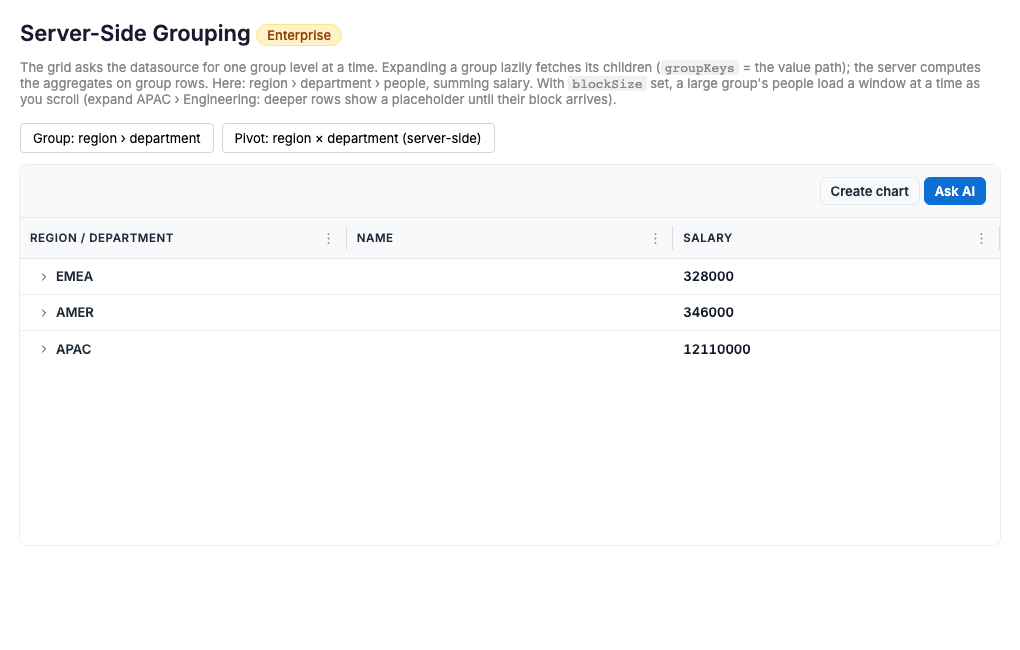
Task: Click the APAC region label
Action: pos(74,349)
